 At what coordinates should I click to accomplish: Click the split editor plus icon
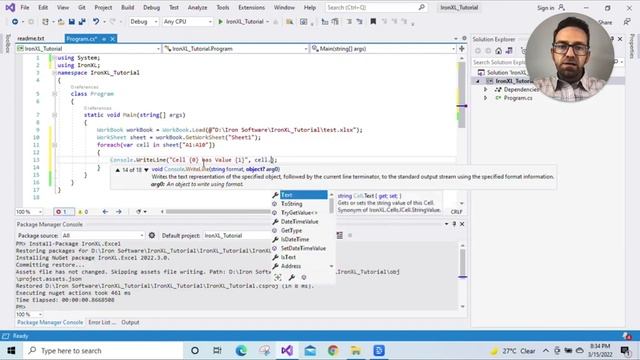click(462, 49)
